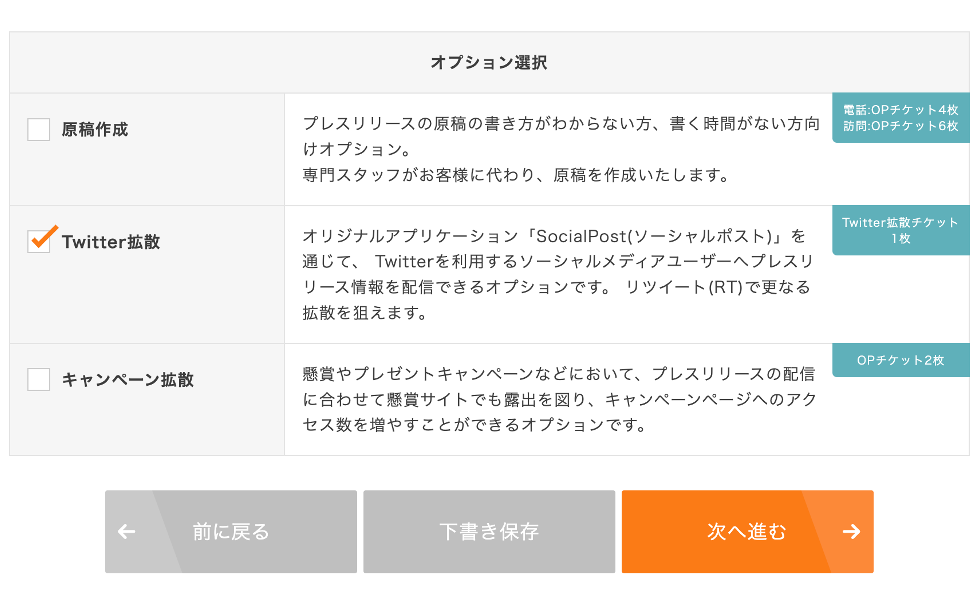This screenshot has width=979, height=591.
Task: Click the OPチケット2枚 badge
Action: tap(900, 360)
